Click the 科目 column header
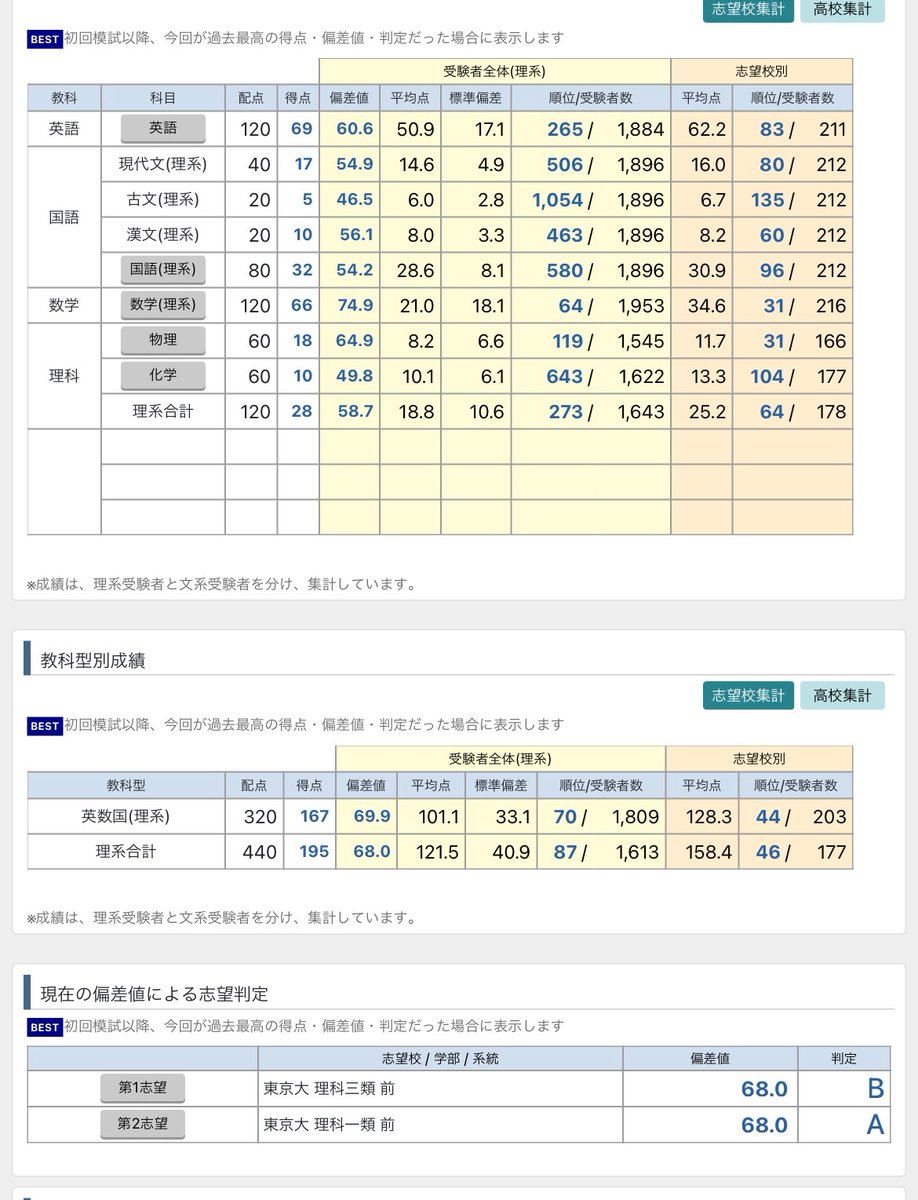The width and height of the screenshot is (918, 1200). coord(163,98)
